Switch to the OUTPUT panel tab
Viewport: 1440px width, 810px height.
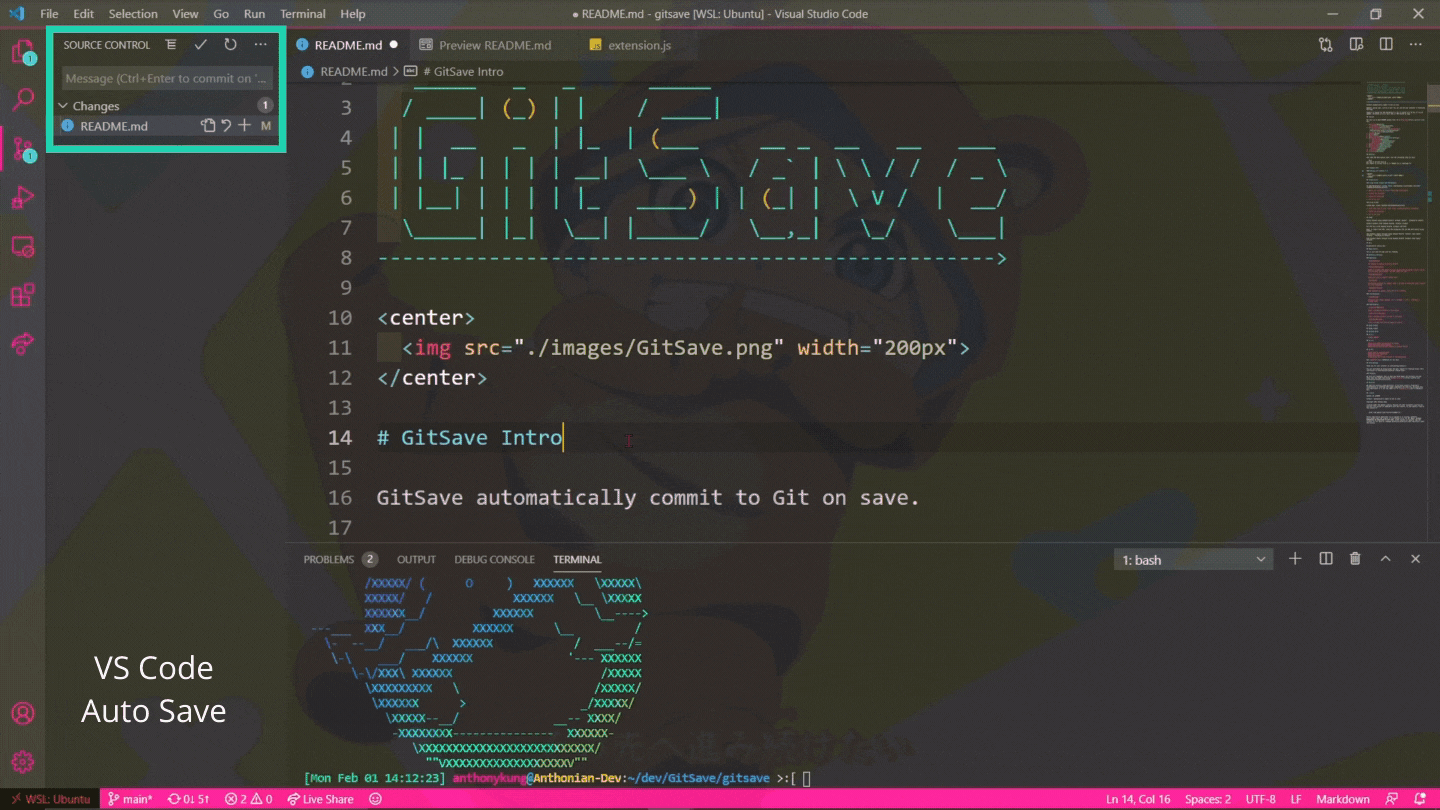pyautogui.click(x=416, y=559)
